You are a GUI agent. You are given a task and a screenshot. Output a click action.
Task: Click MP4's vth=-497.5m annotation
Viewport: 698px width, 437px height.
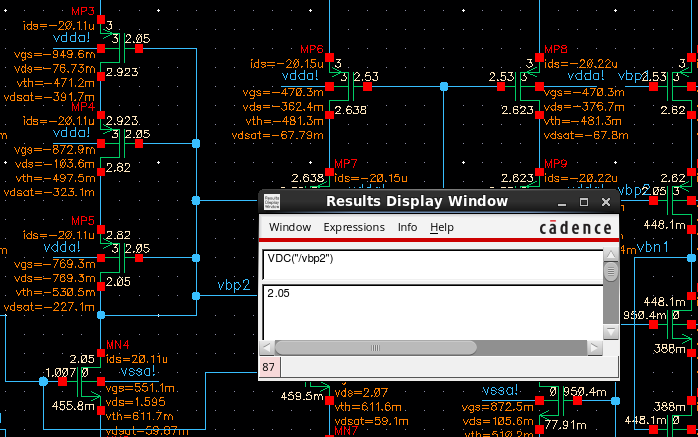(56, 178)
